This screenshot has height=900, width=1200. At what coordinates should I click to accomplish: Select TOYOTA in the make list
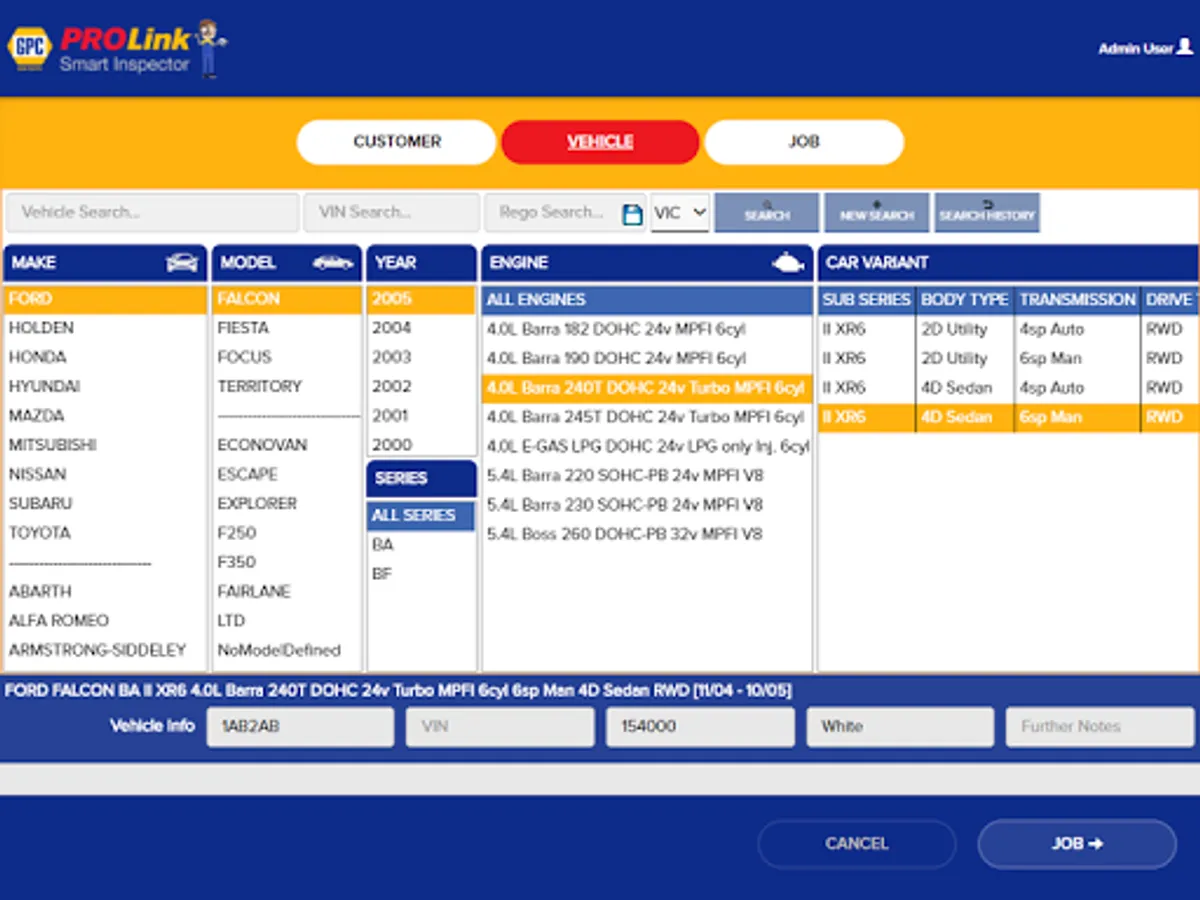[x=105, y=533]
